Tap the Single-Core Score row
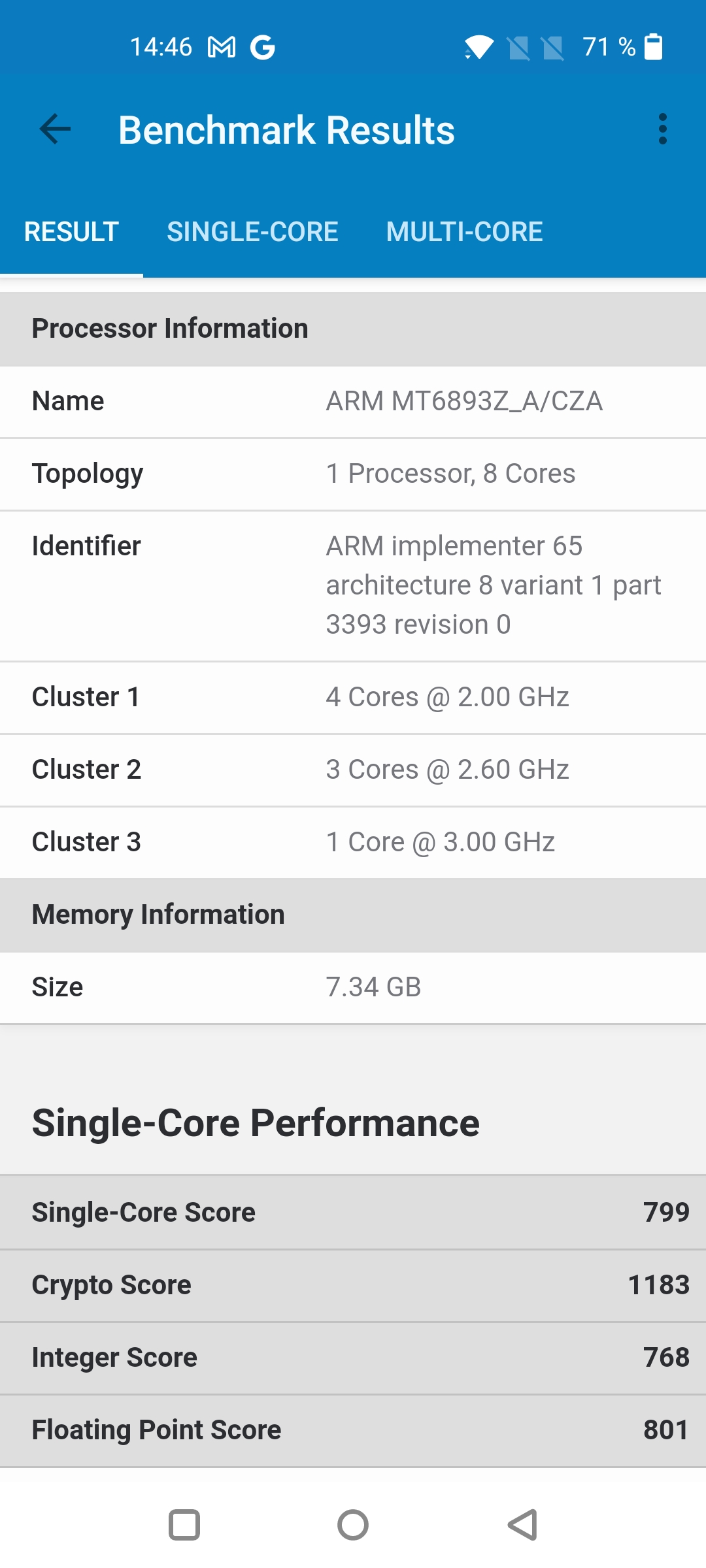This screenshot has width=706, height=1568. pos(353,1213)
